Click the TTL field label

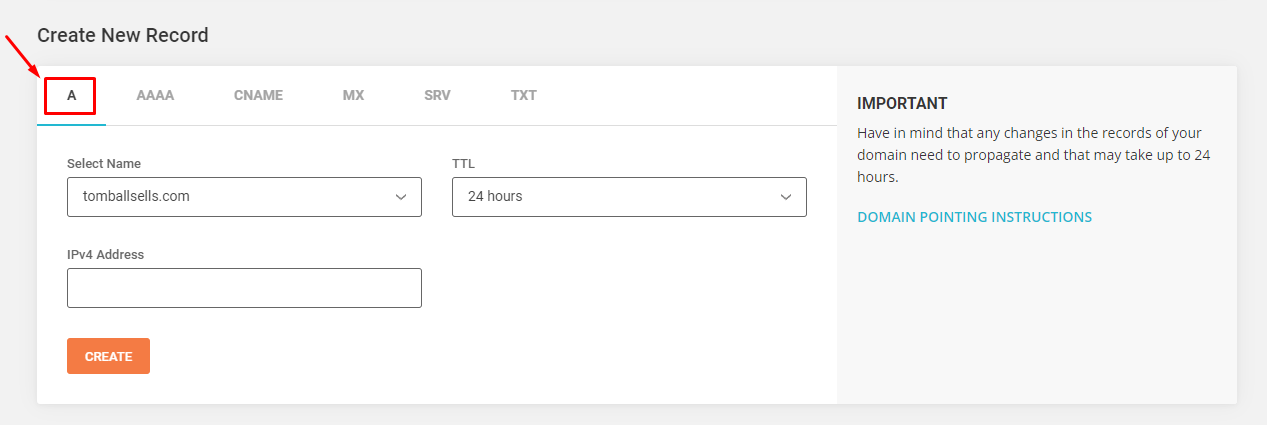pos(463,163)
